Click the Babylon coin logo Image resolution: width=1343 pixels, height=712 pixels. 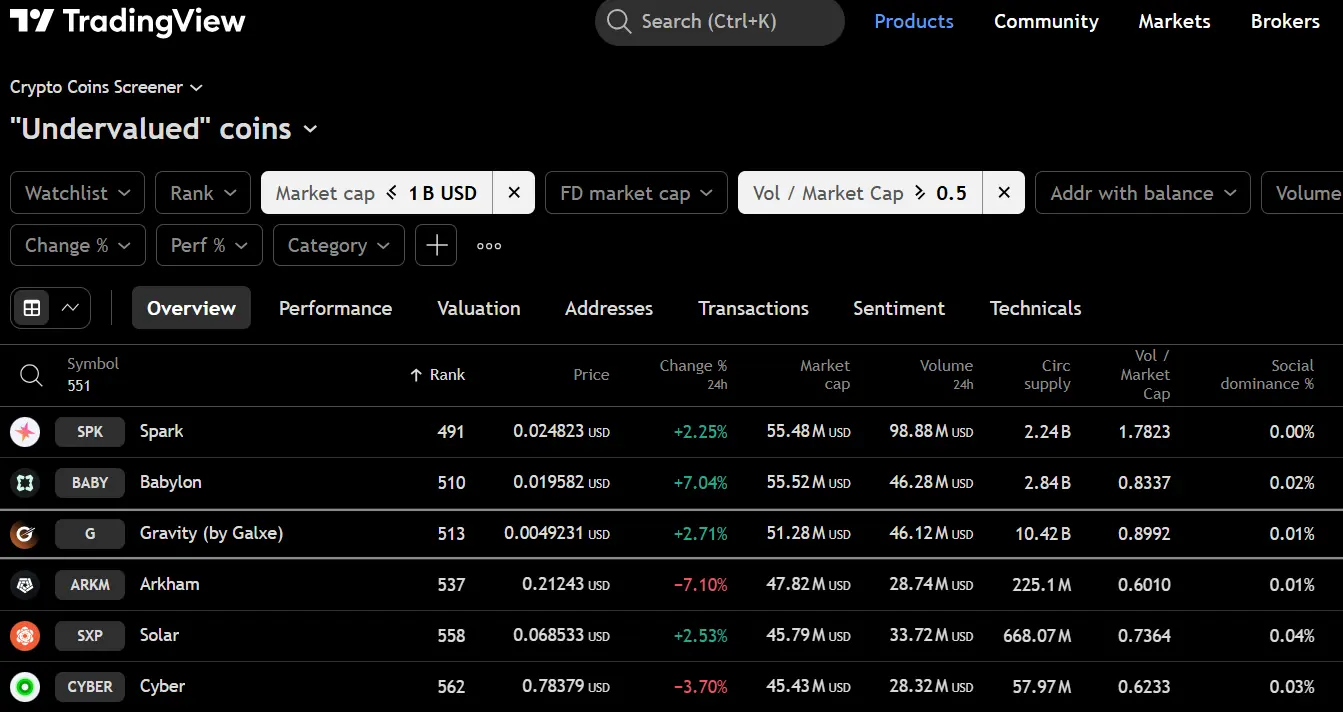coord(25,483)
